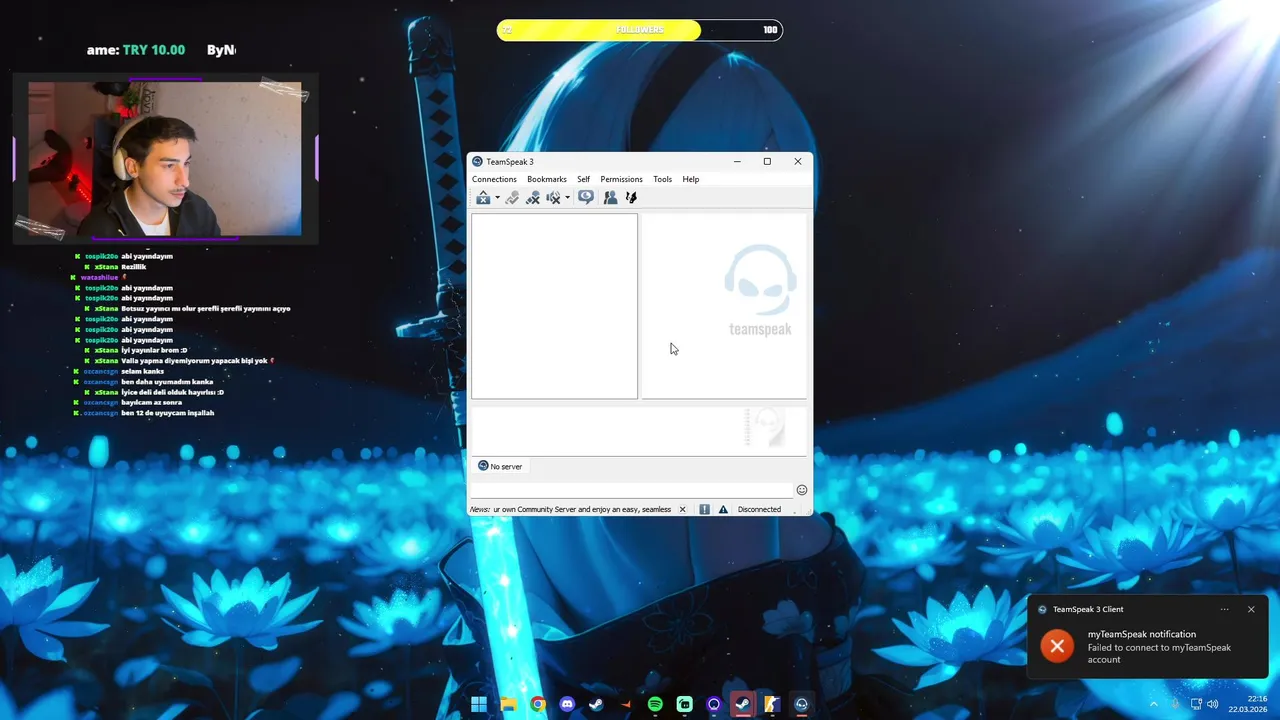Click the first Steam icon beside Discord

596,704
